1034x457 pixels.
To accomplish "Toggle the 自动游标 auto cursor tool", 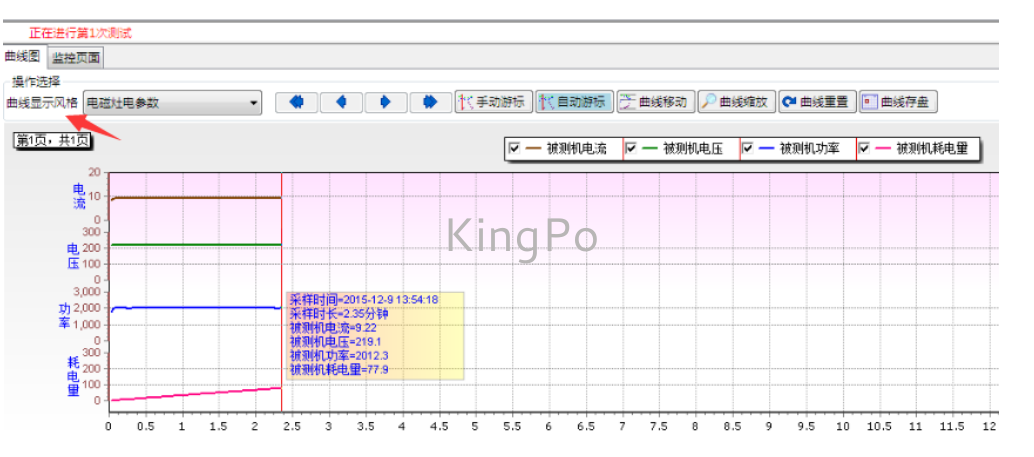I will pyautogui.click(x=574, y=102).
